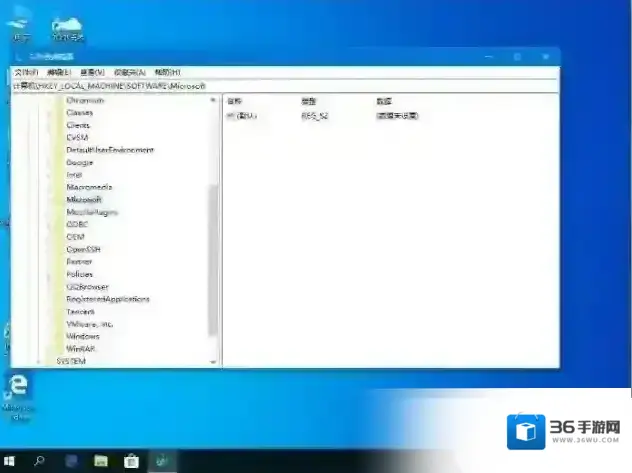Click the taskbar Search magnifier icon
632x473 pixels.
pyautogui.click(x=39, y=461)
